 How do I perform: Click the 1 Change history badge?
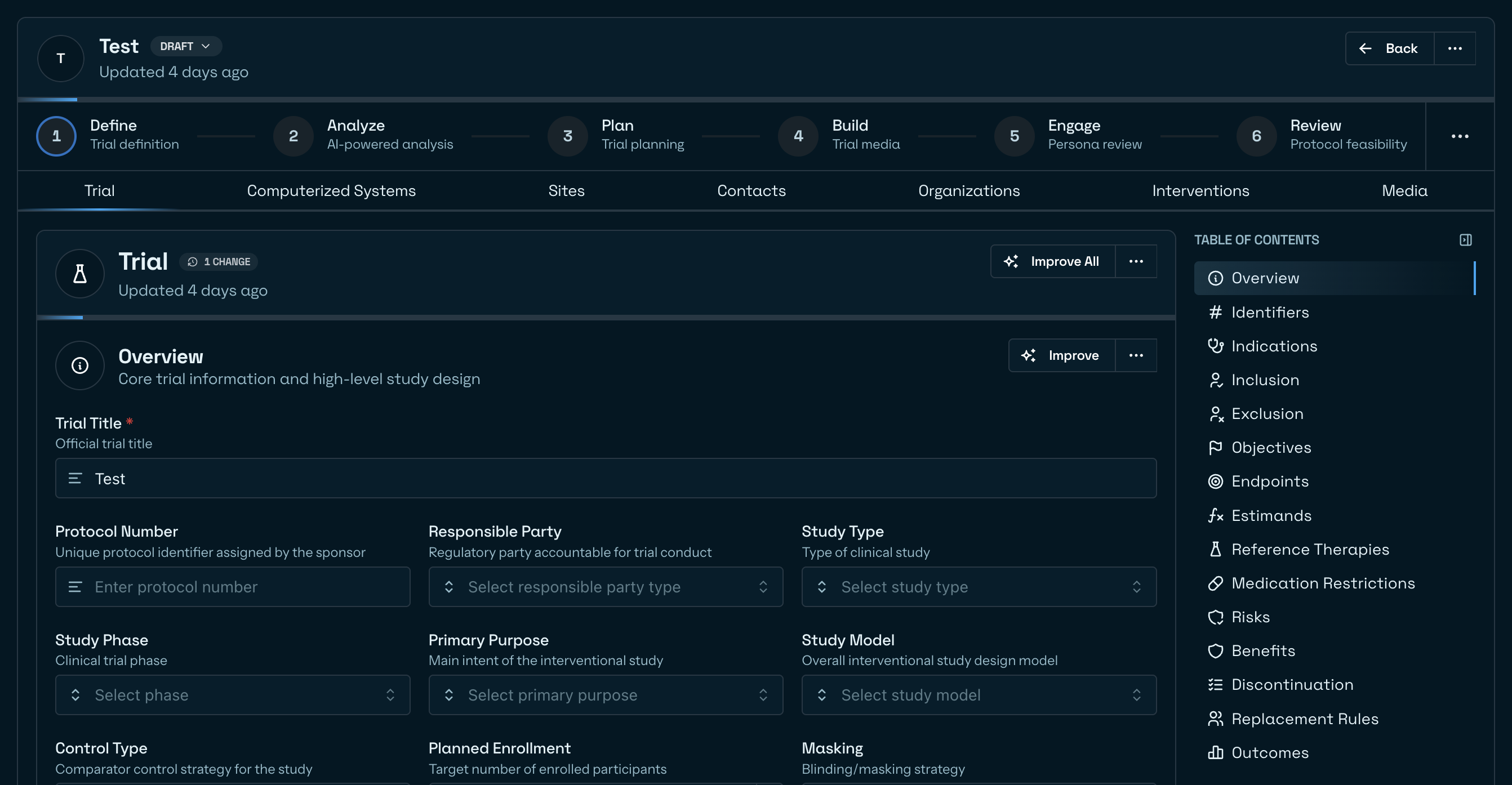tap(219, 262)
